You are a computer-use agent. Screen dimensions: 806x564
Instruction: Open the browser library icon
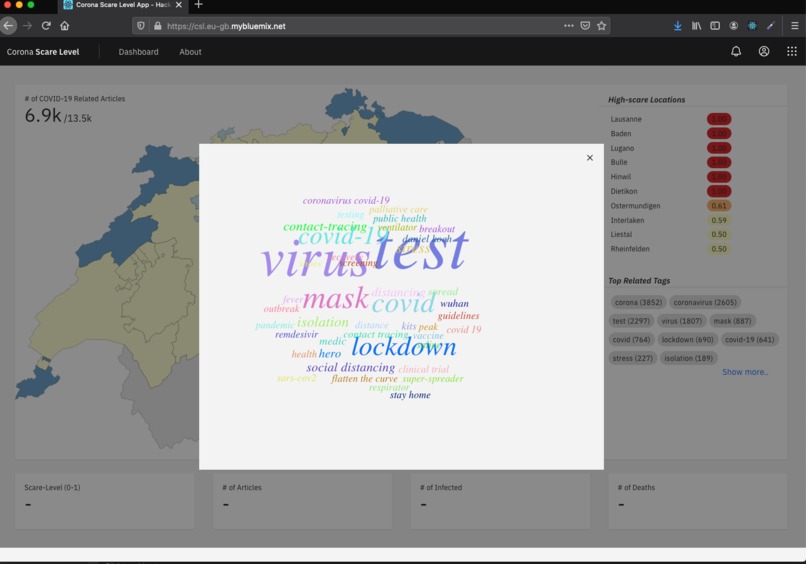click(x=696, y=26)
